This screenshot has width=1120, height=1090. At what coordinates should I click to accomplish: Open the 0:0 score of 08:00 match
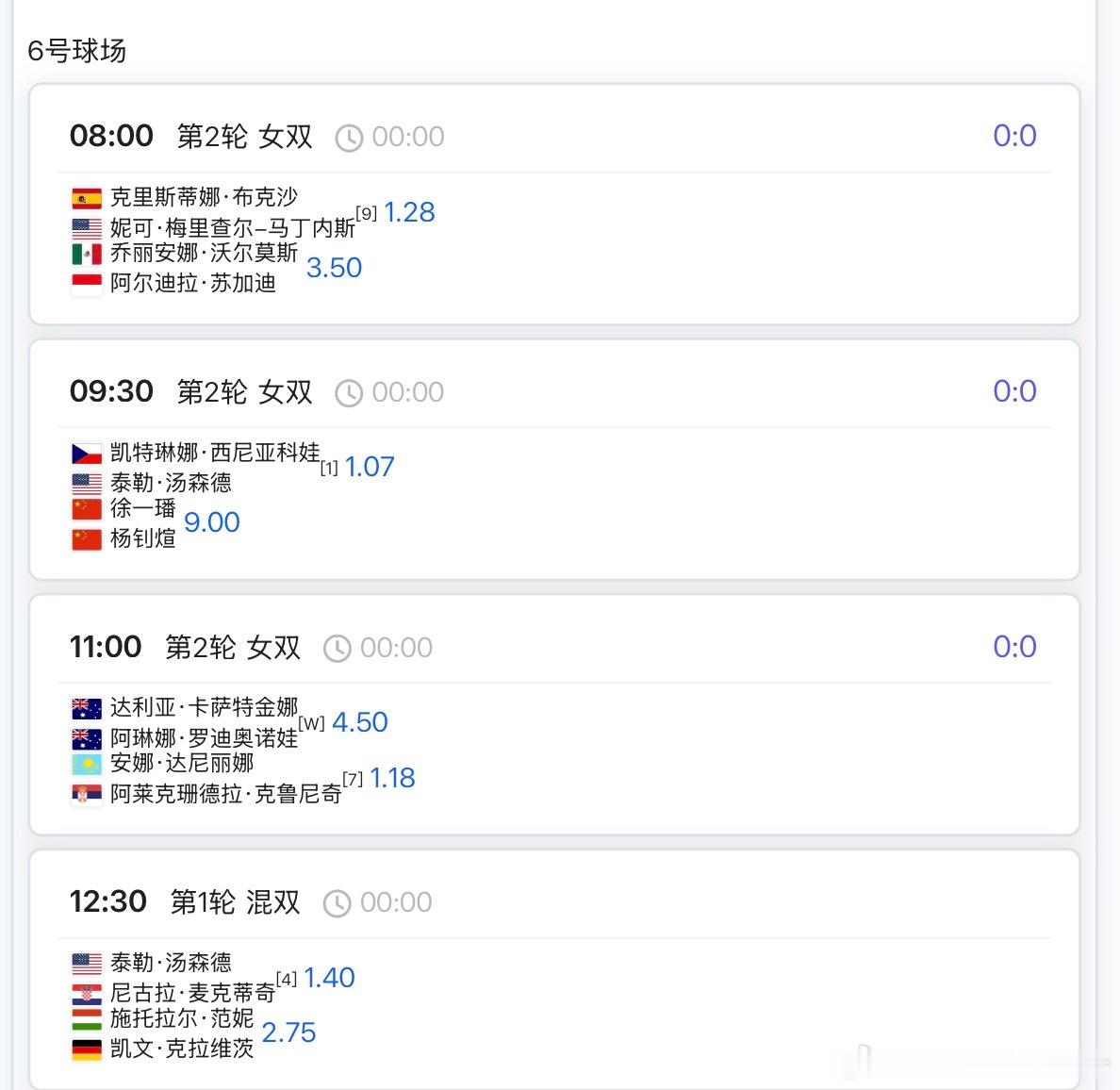pyautogui.click(x=1014, y=136)
